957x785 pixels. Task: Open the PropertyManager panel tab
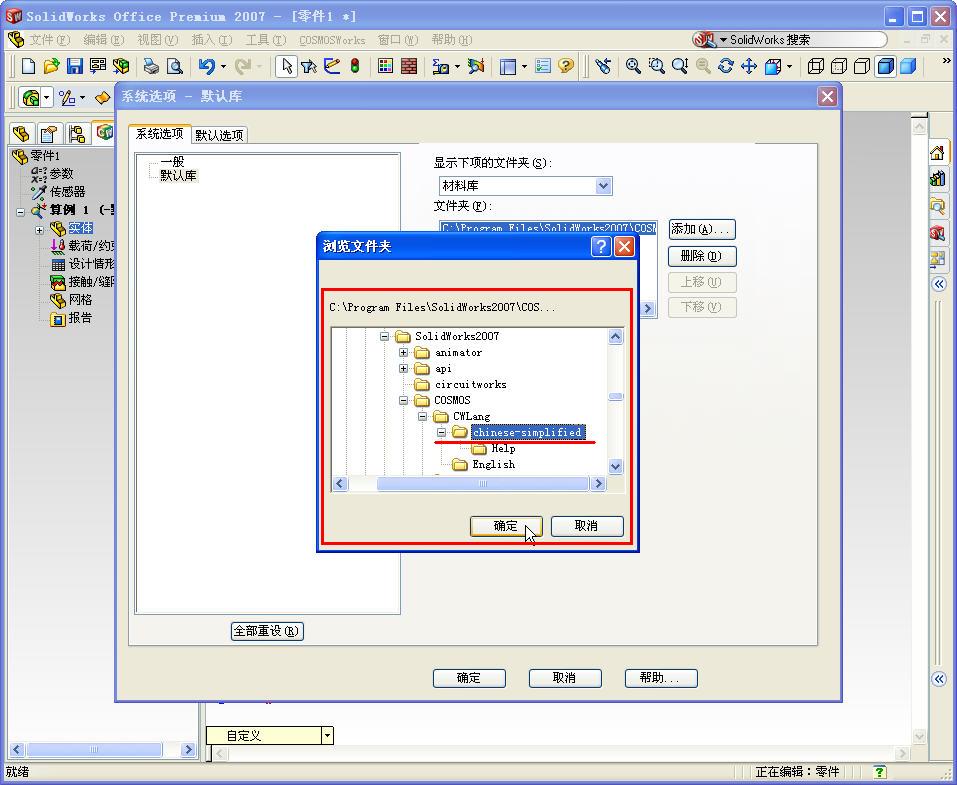click(49, 133)
